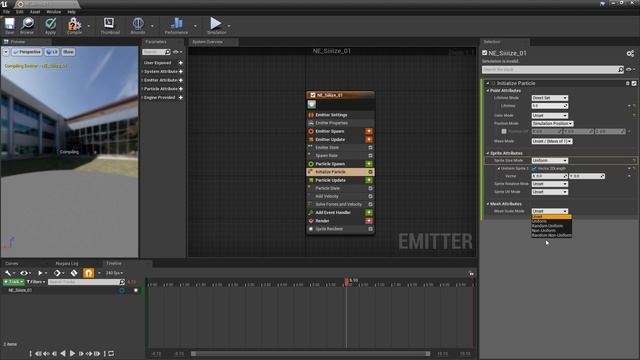Toggle timeline looping button
This screenshot has height=360, width=640.
111,353
